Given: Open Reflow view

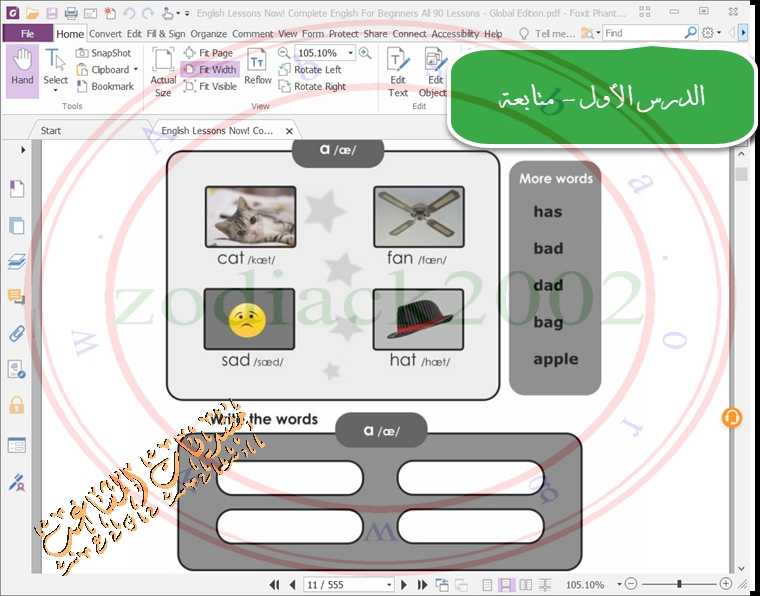Looking at the screenshot, I should click(257, 67).
